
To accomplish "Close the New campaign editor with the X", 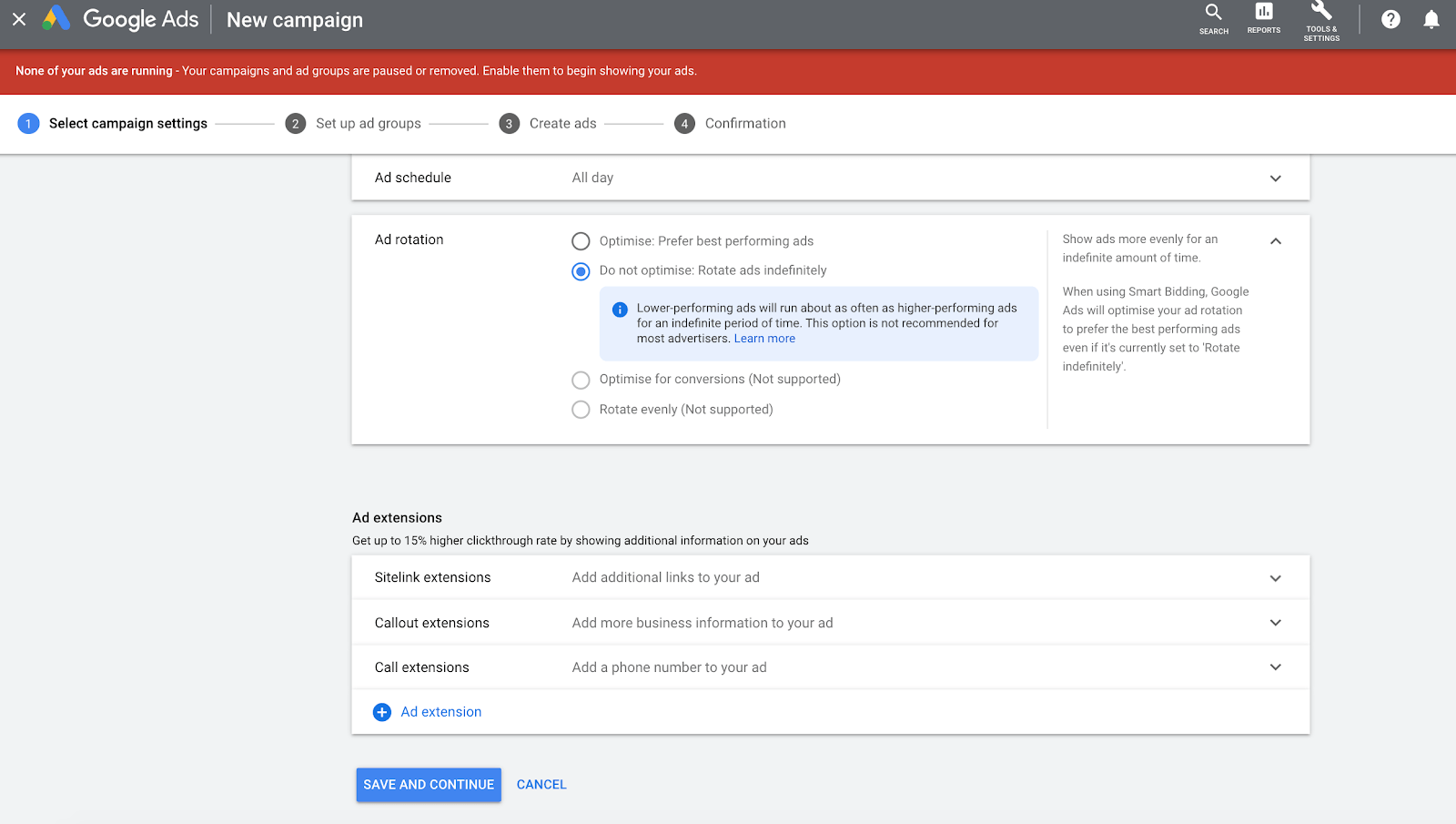I will pos(18,19).
